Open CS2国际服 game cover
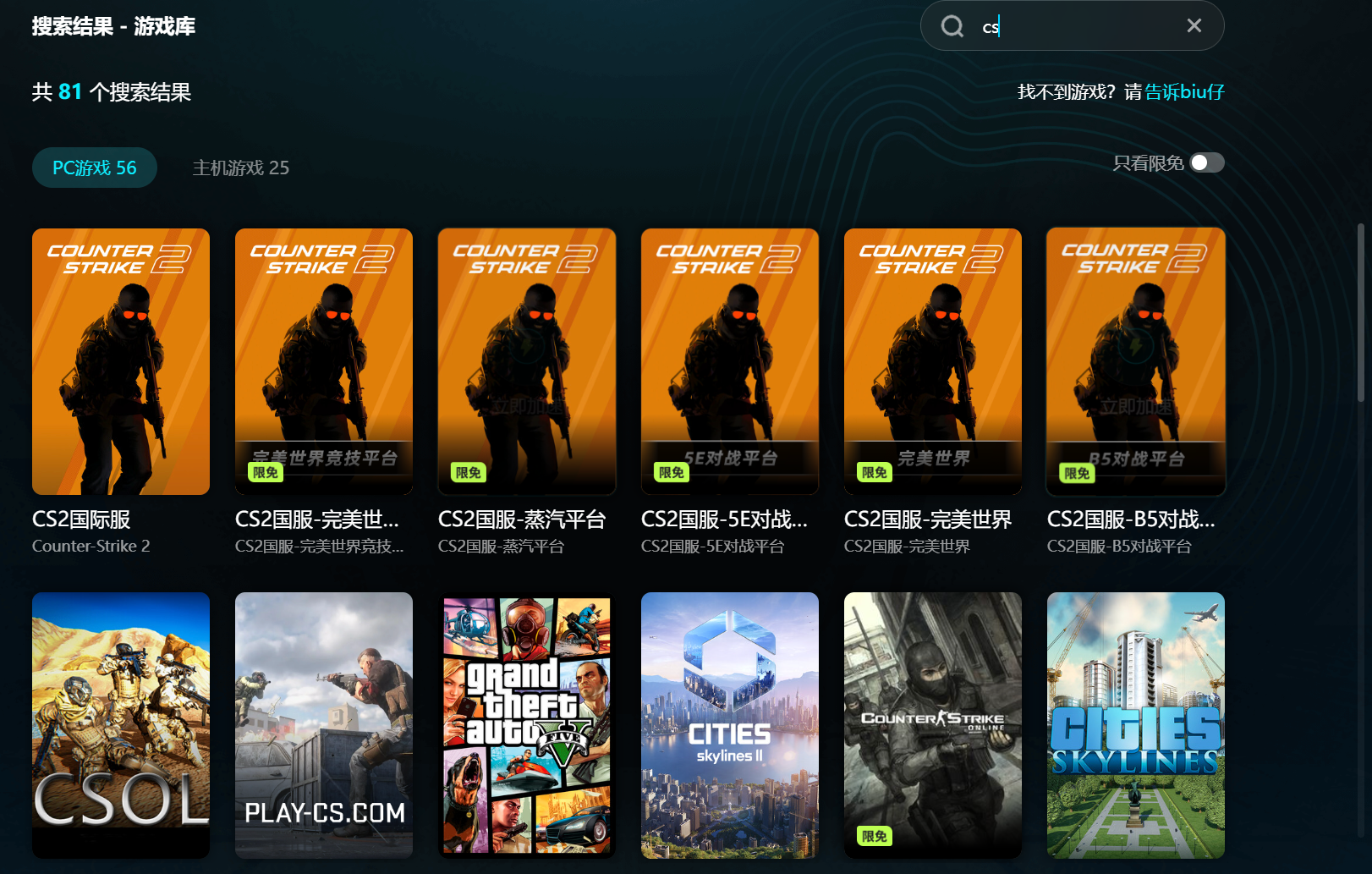This screenshot has width=1372, height=874. 121,361
